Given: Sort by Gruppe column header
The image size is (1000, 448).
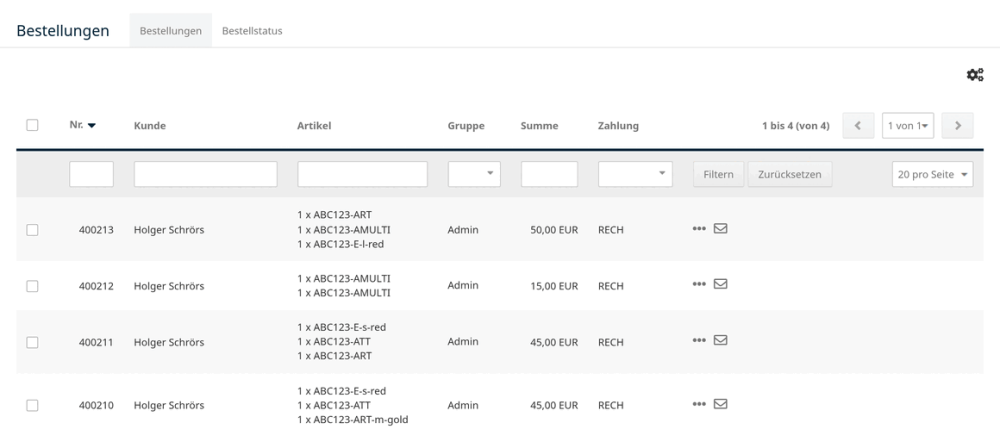Looking at the screenshot, I should point(466,126).
